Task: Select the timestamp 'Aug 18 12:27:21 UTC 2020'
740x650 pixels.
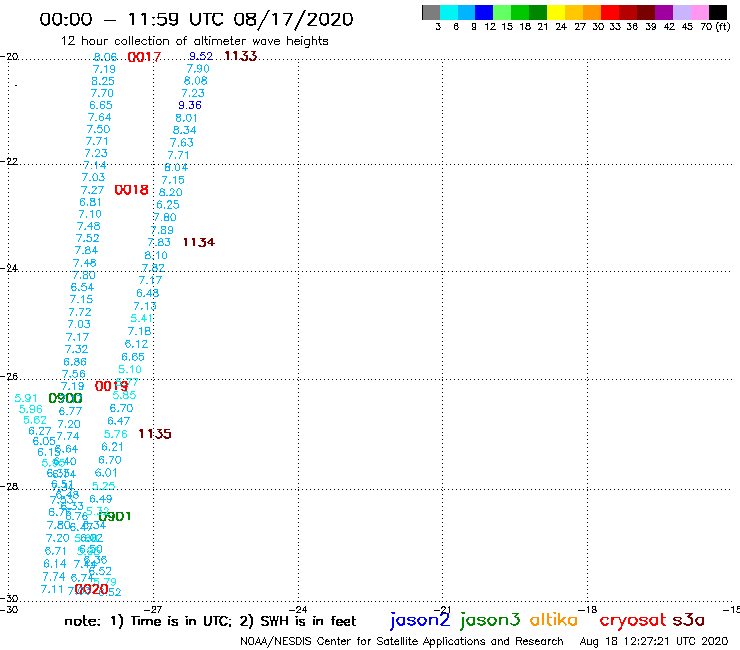Action: coord(654,641)
